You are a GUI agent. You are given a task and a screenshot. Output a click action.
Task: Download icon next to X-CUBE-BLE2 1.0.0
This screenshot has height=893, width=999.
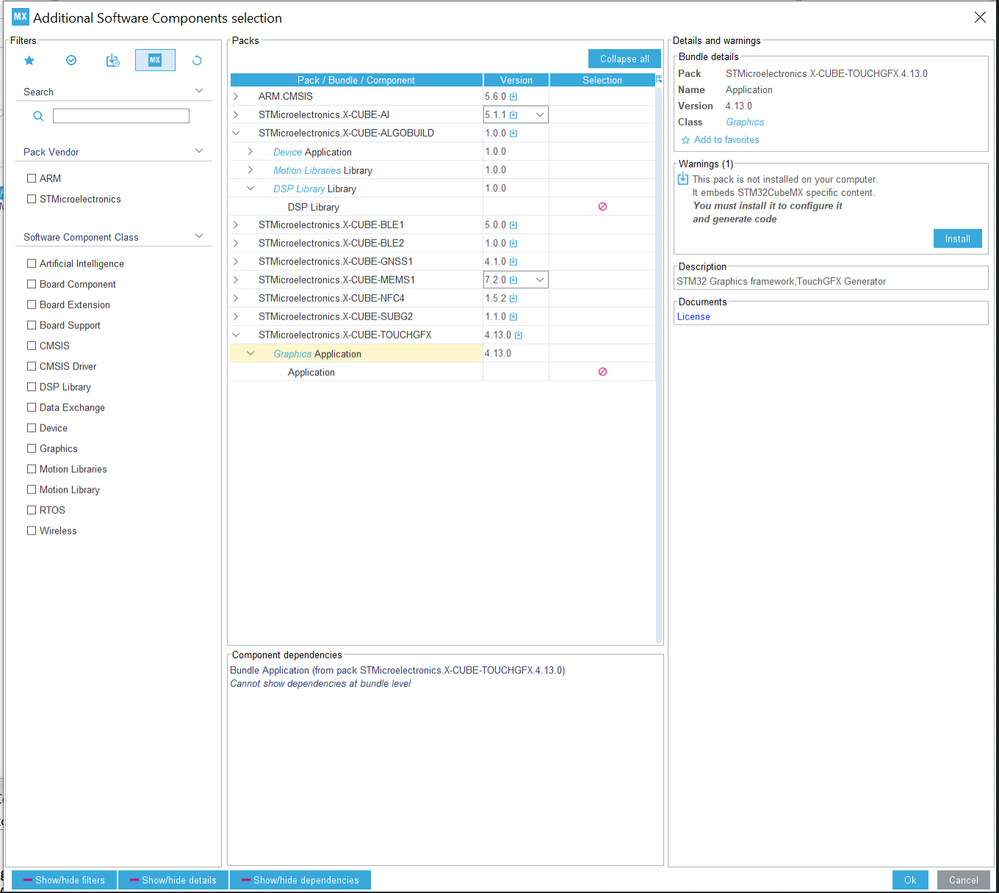514,244
